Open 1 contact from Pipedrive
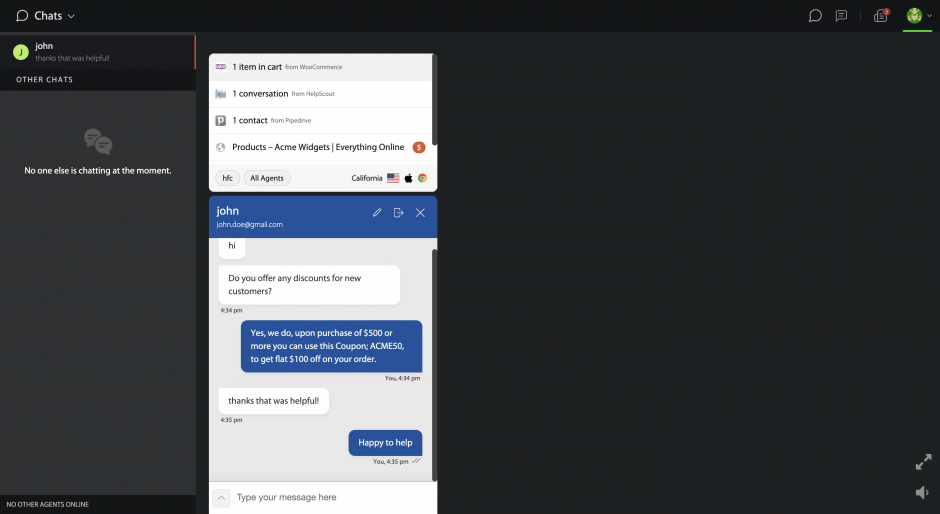 [x=320, y=121]
